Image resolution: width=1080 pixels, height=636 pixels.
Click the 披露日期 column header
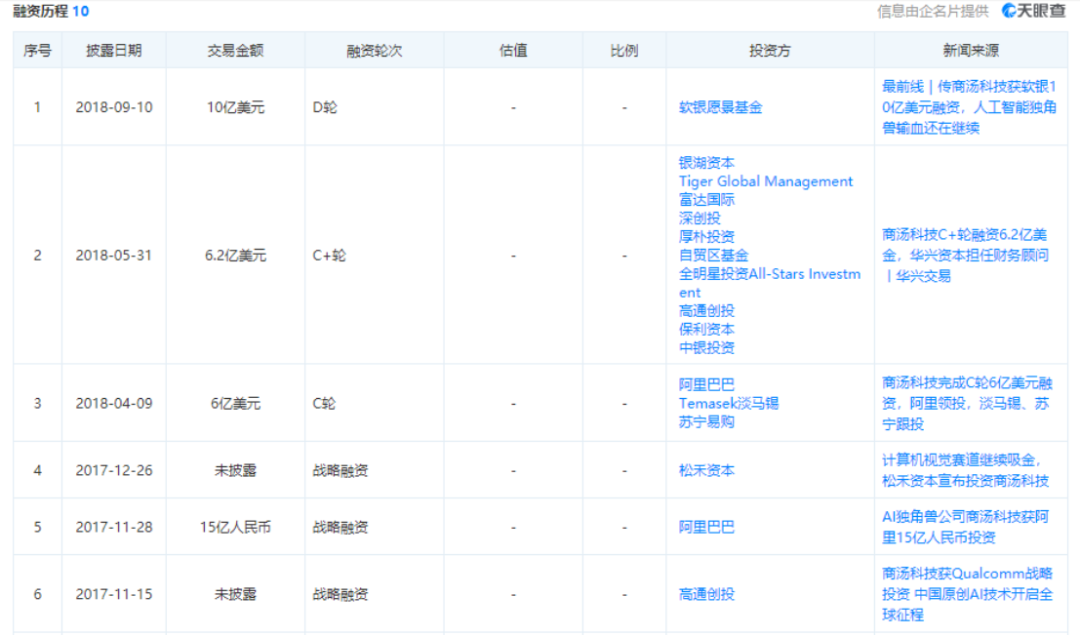point(114,50)
